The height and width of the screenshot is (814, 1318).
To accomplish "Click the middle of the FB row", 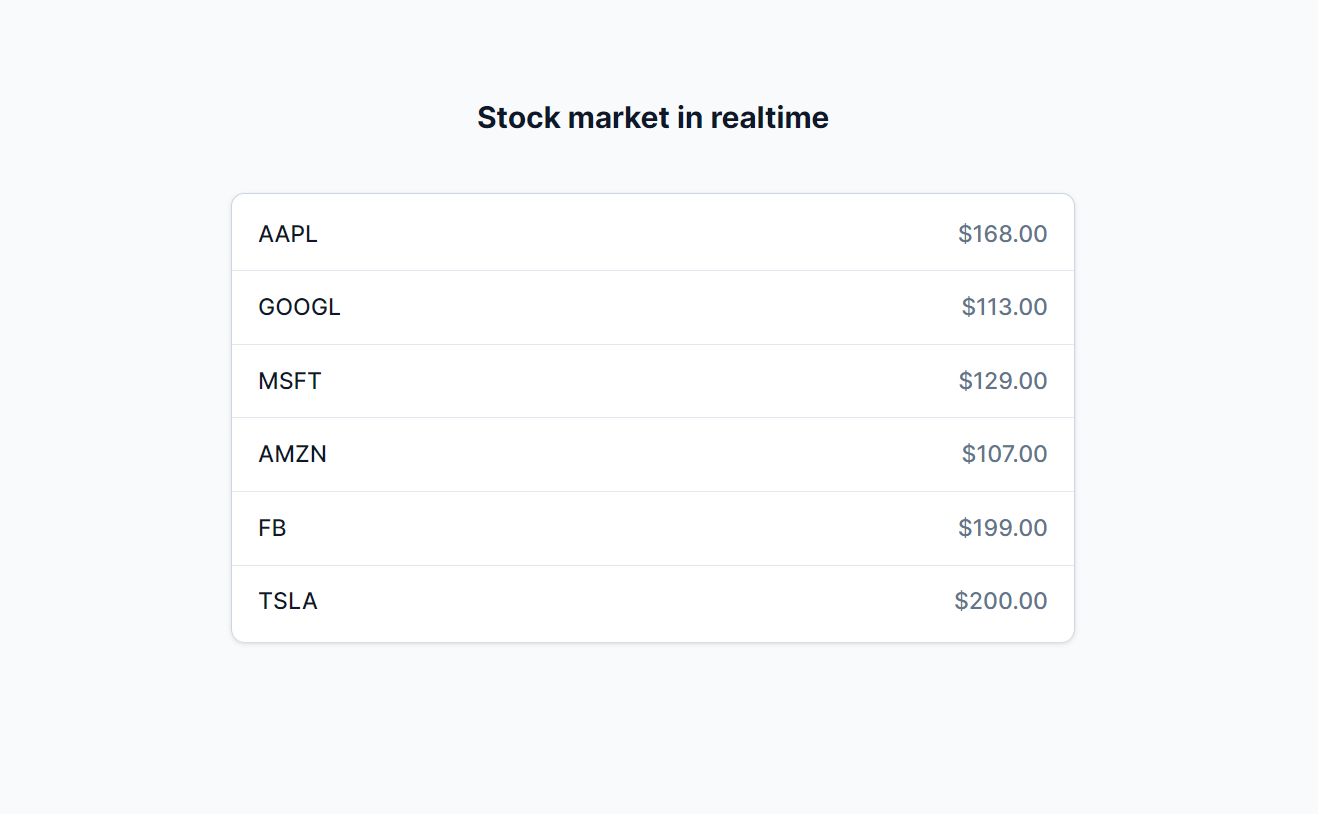I will [x=653, y=528].
